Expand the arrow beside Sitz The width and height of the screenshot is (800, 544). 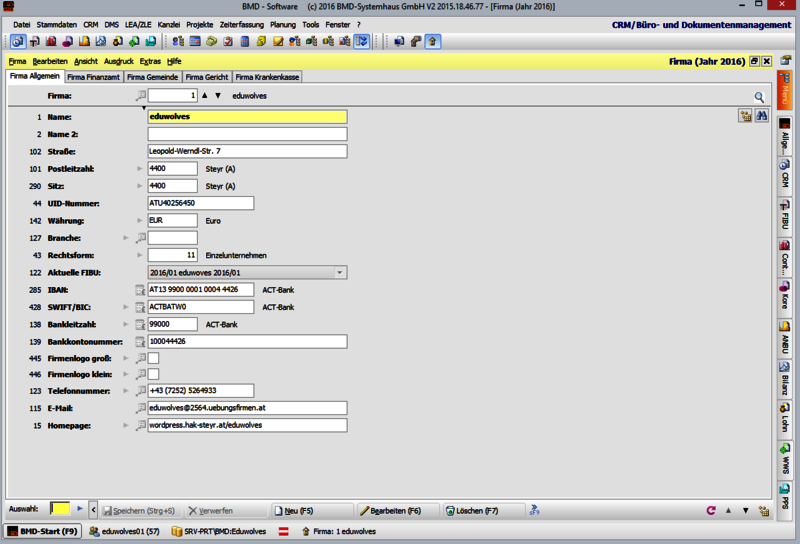point(139,186)
